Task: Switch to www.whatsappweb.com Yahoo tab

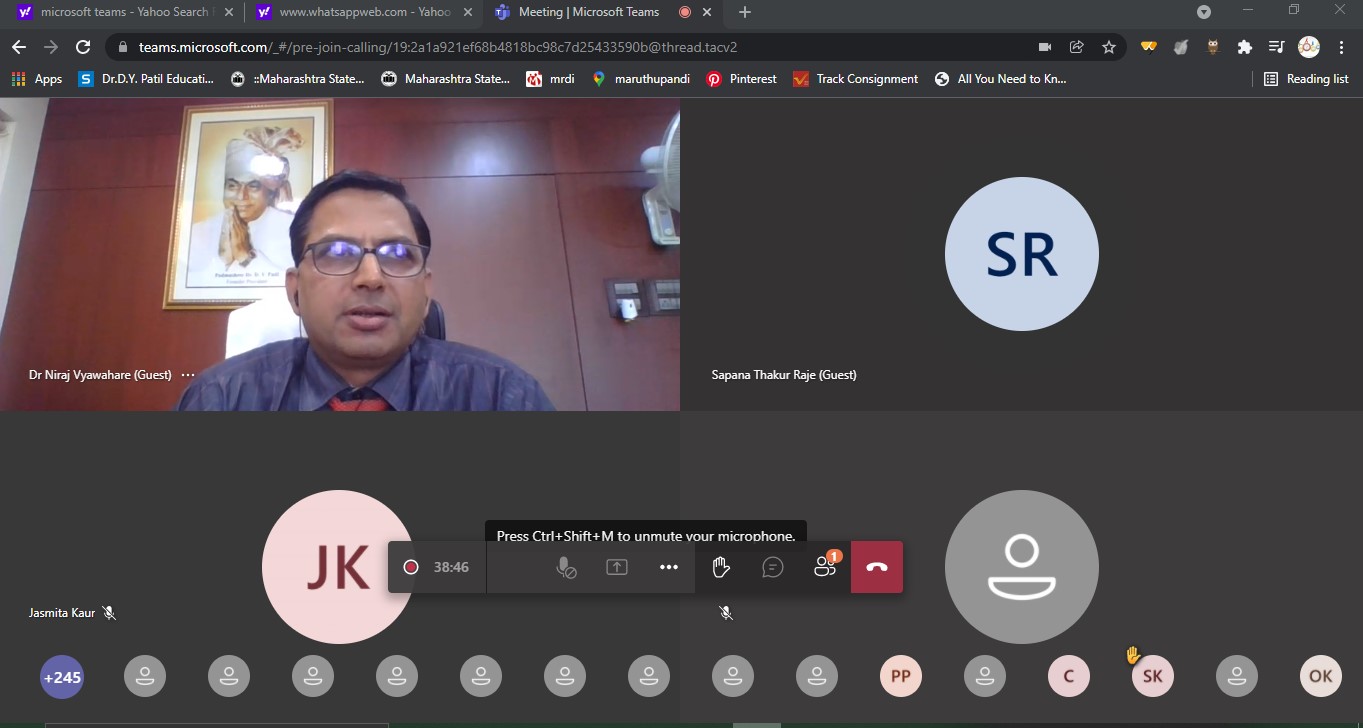Action: [362, 13]
